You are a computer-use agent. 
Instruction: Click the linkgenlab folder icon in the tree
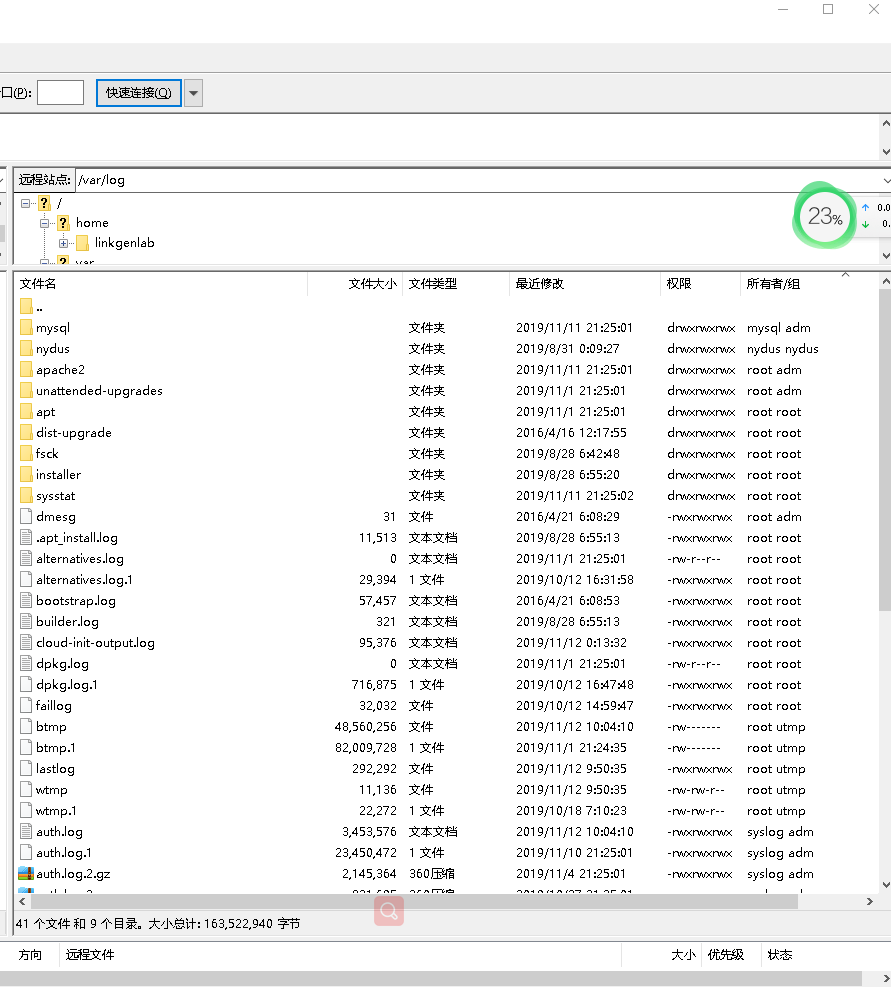click(x=83, y=243)
